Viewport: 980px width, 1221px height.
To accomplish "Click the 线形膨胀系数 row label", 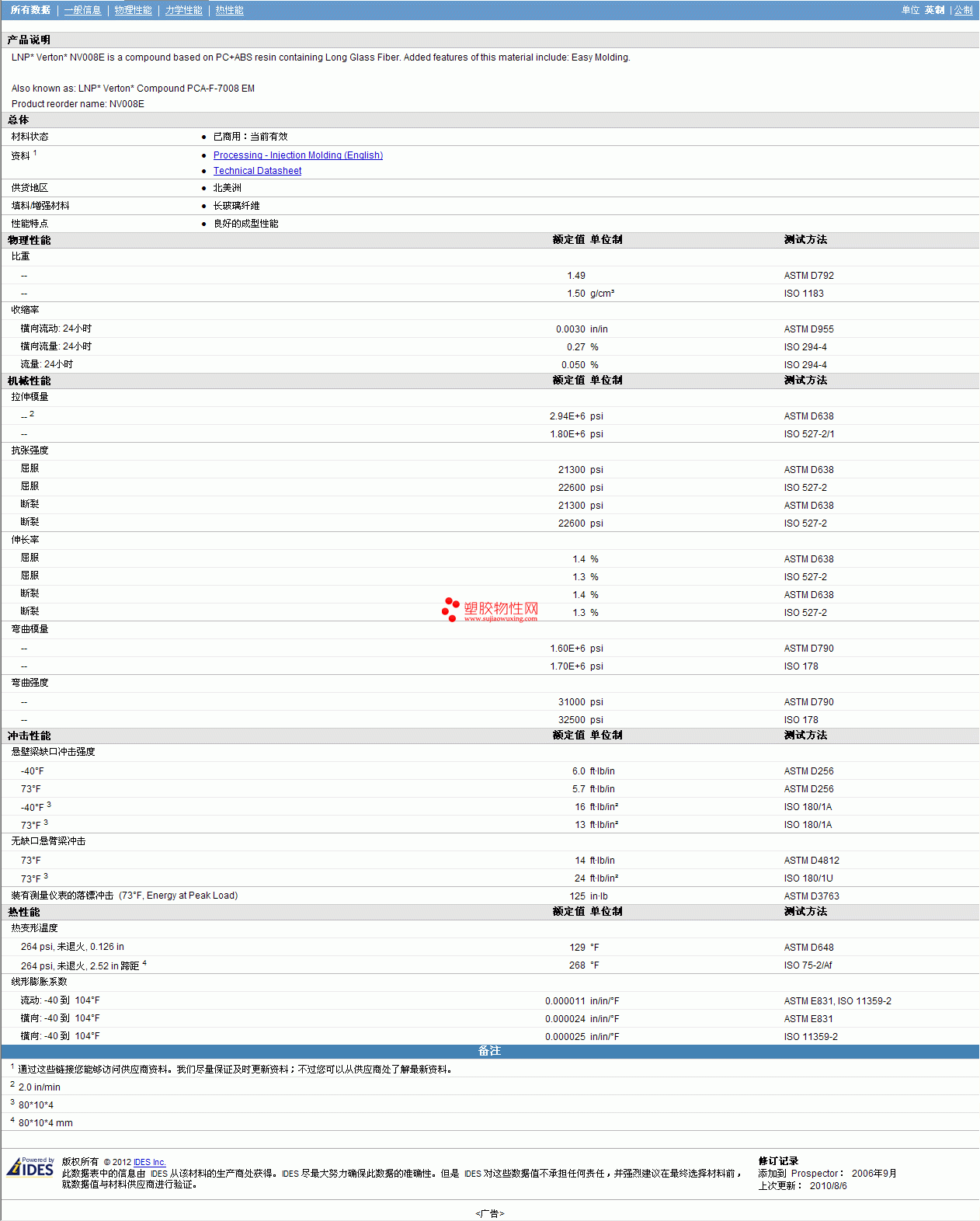I will pos(39,982).
